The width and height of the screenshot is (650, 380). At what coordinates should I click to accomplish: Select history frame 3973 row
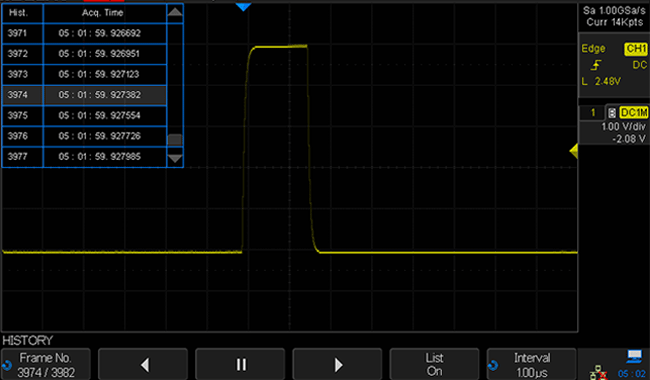click(x=84, y=74)
